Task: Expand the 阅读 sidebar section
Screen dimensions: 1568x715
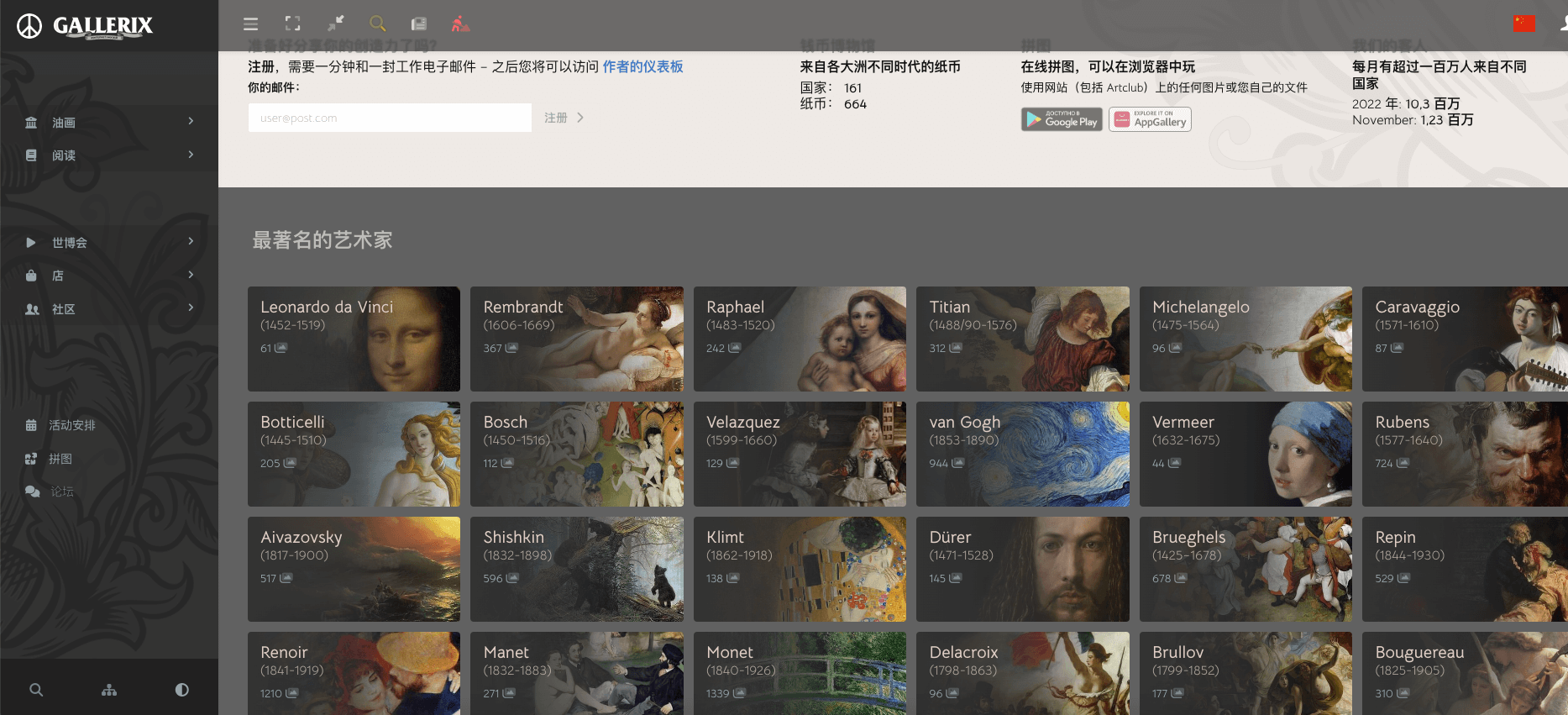Action: (x=109, y=155)
